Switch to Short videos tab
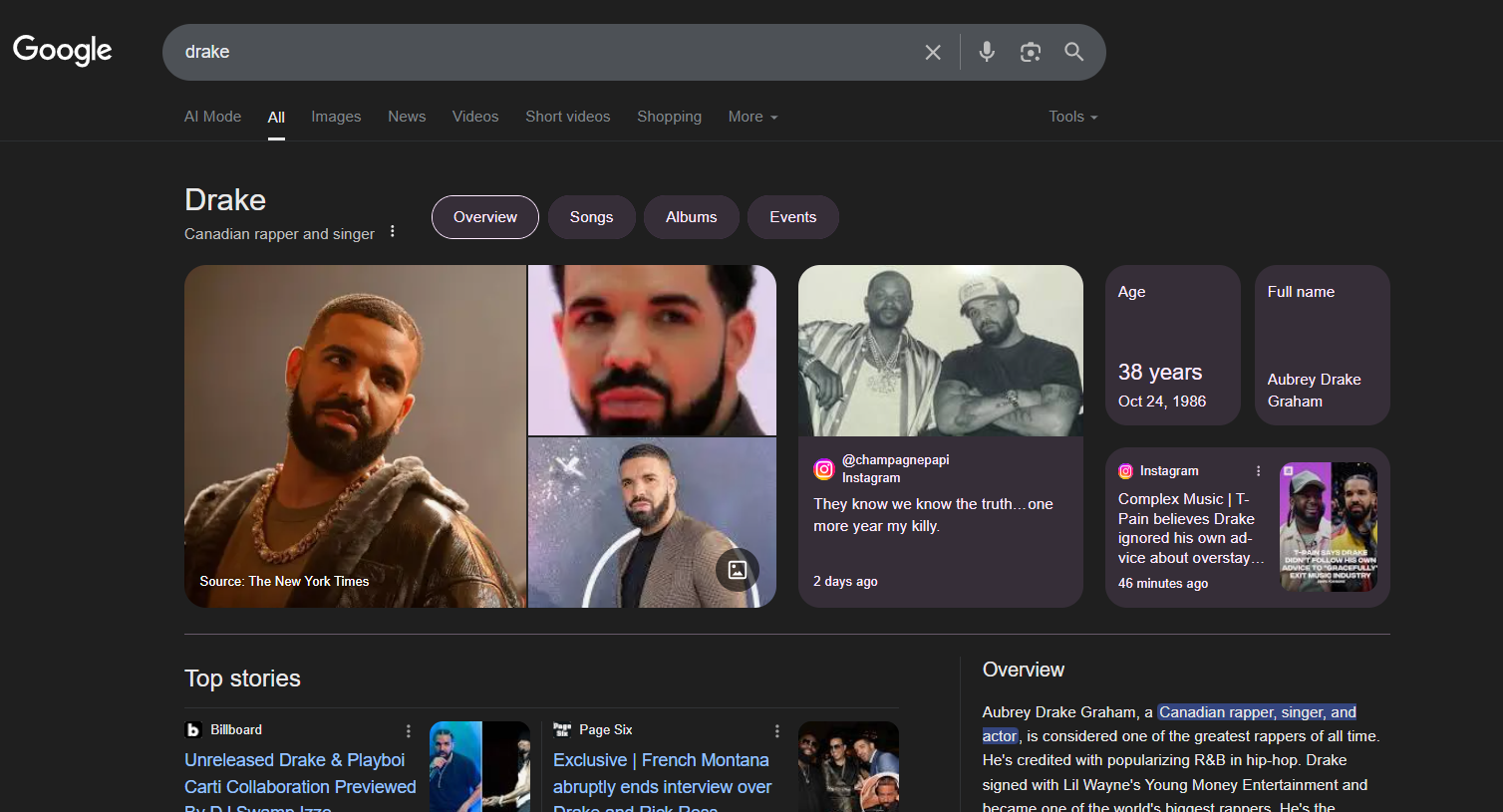 click(x=568, y=117)
